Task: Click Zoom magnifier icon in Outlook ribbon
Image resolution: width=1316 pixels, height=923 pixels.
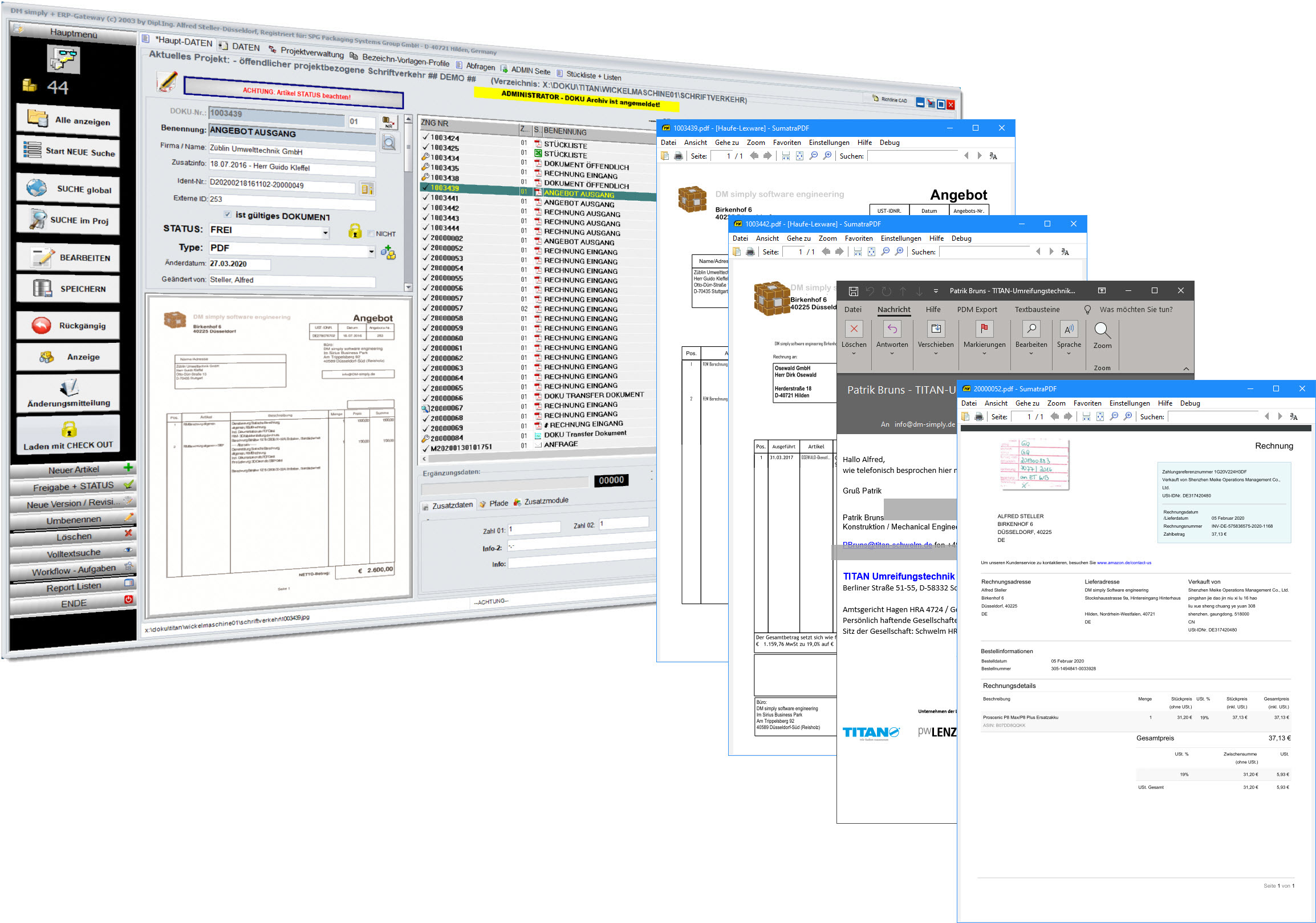Action: tap(1102, 330)
